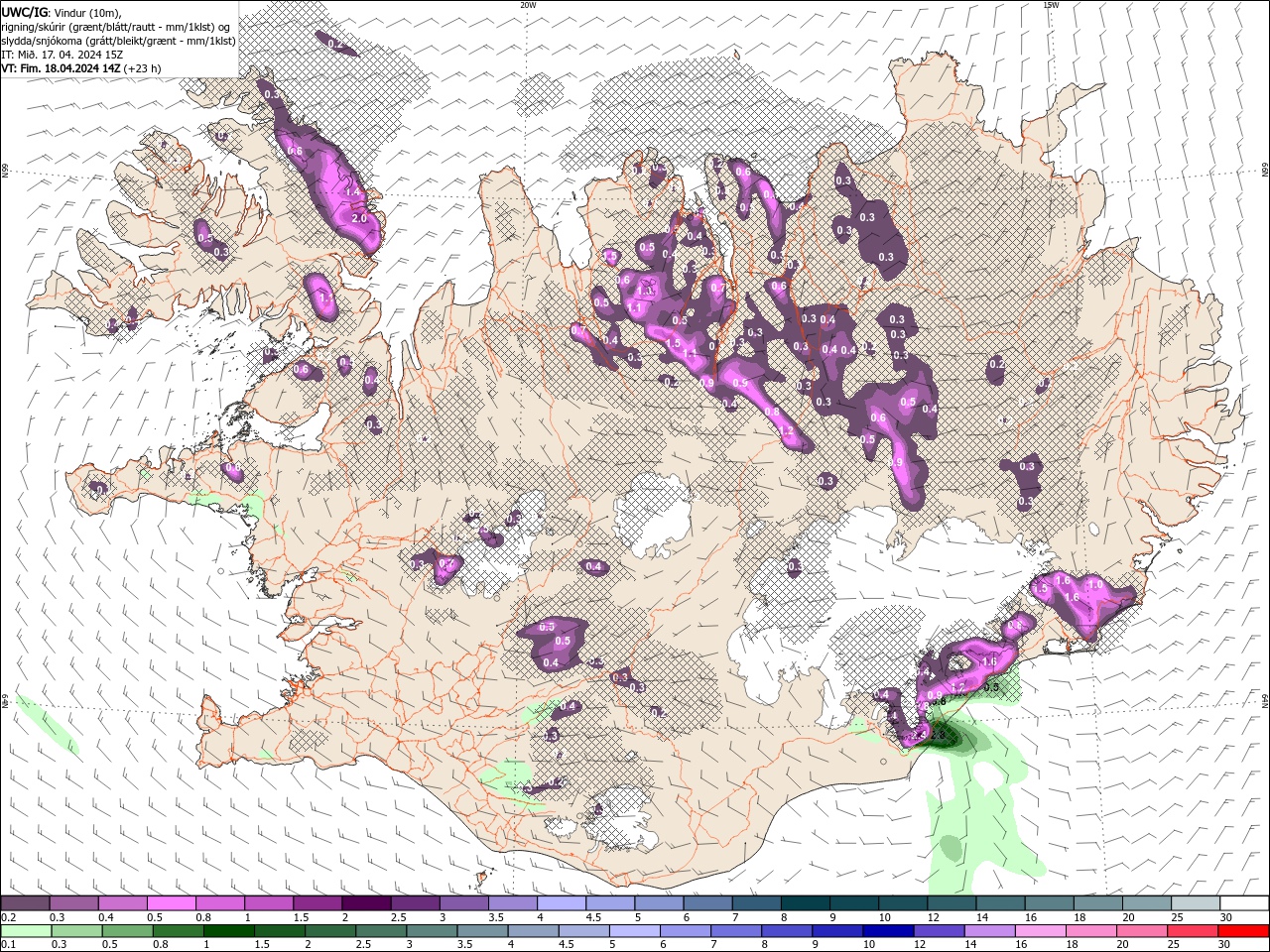Screen dimensions: 1270x952
Task: Select the upper-row swatch labeled 0.8
Action: click(219, 903)
